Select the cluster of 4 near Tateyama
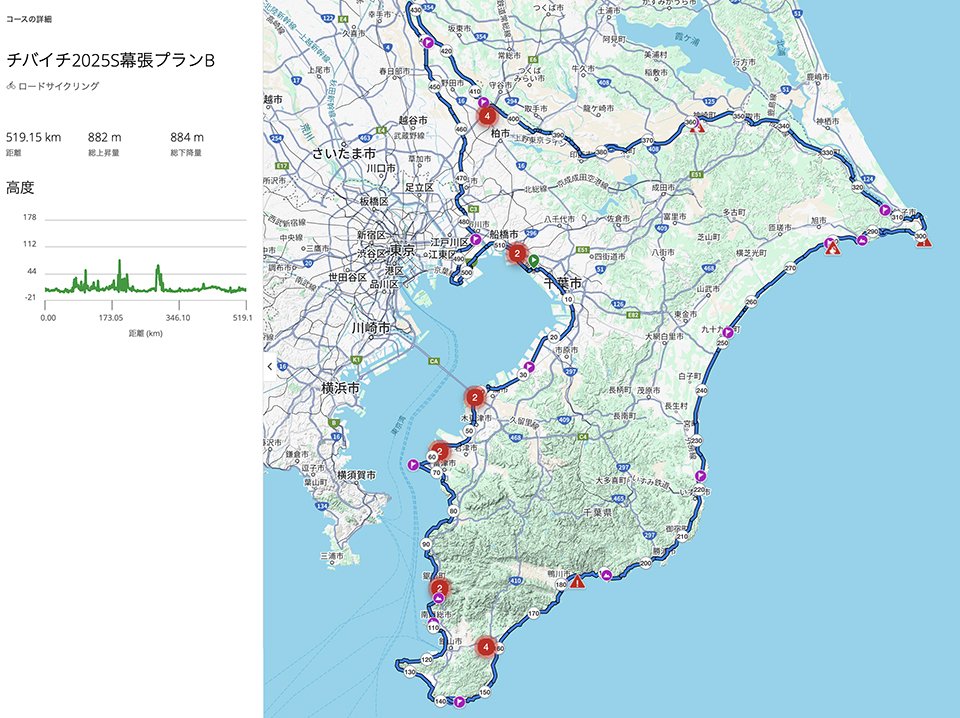Viewport: 960px width, 718px height. coord(487,647)
